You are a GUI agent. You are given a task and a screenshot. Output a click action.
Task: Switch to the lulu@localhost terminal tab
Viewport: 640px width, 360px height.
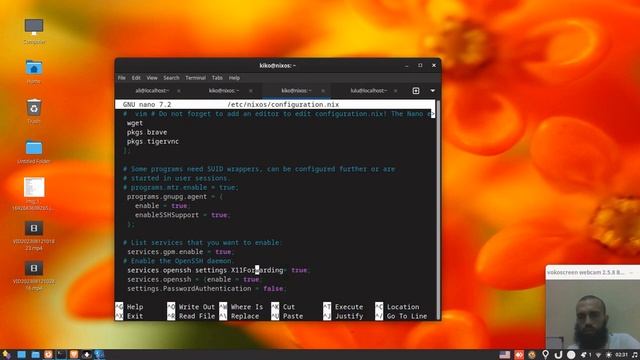click(368, 91)
